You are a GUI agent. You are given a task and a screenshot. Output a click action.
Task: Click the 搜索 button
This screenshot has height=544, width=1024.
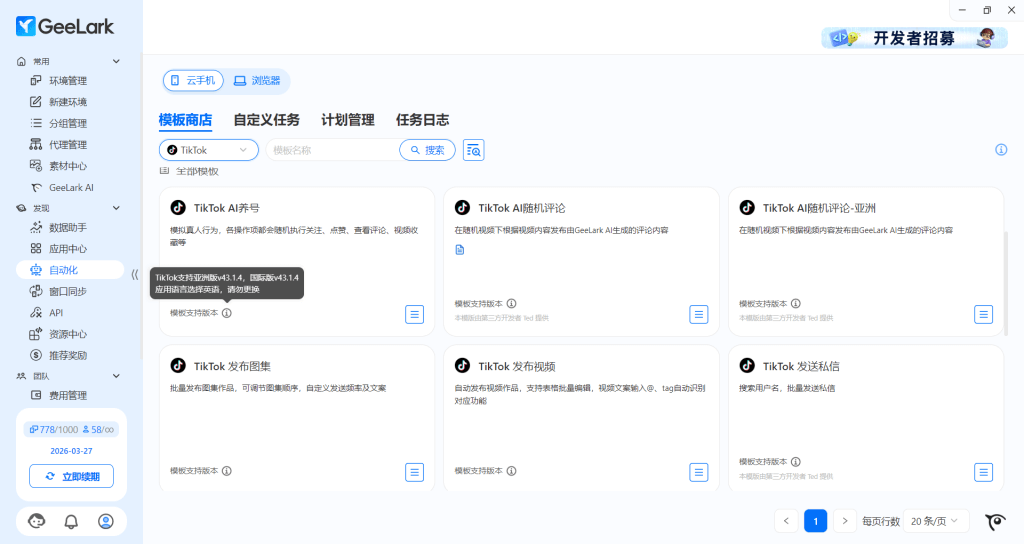click(427, 150)
